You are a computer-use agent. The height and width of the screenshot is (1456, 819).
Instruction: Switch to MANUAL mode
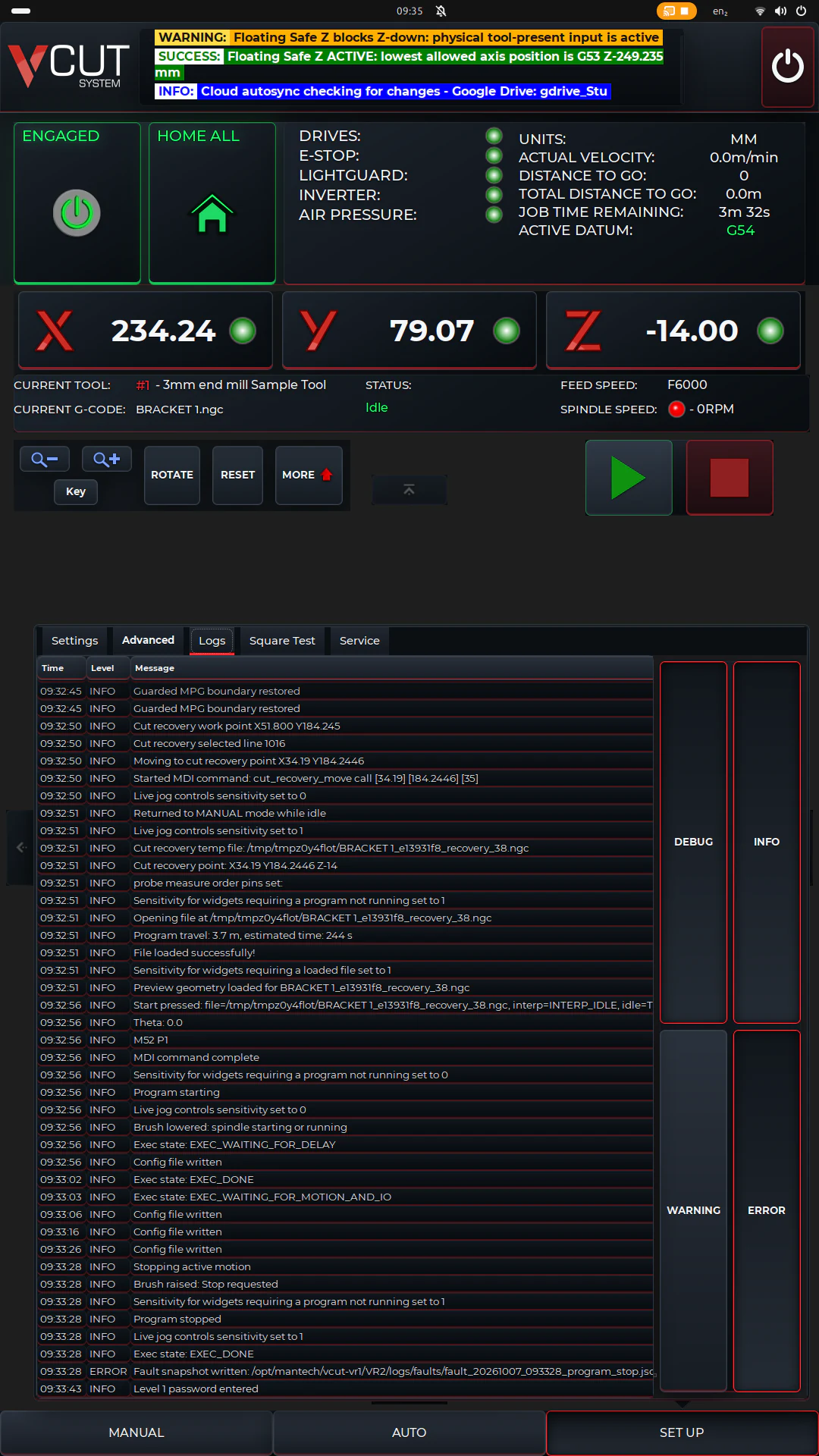point(136,1432)
